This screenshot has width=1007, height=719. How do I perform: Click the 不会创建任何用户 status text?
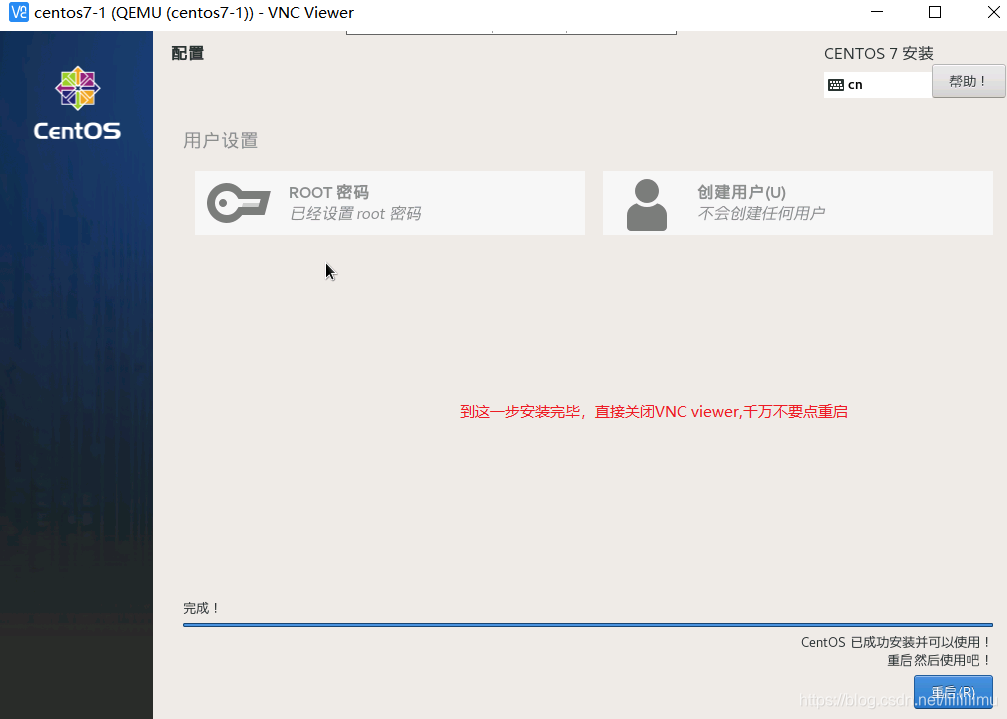point(761,213)
